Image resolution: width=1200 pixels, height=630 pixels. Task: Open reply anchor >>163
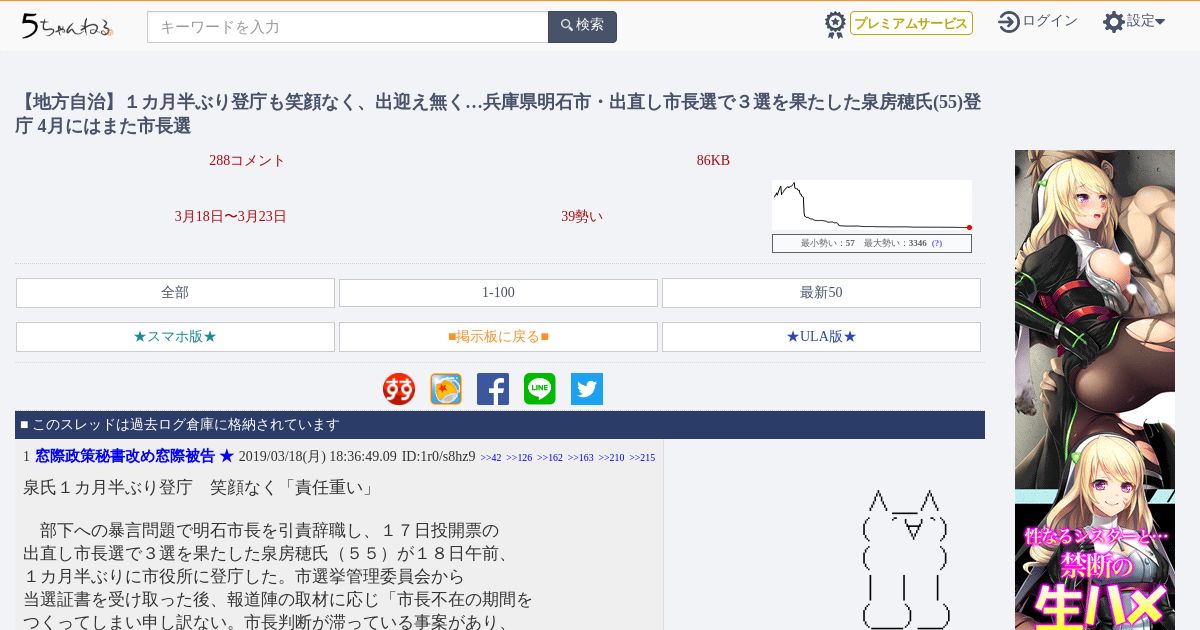tap(581, 458)
